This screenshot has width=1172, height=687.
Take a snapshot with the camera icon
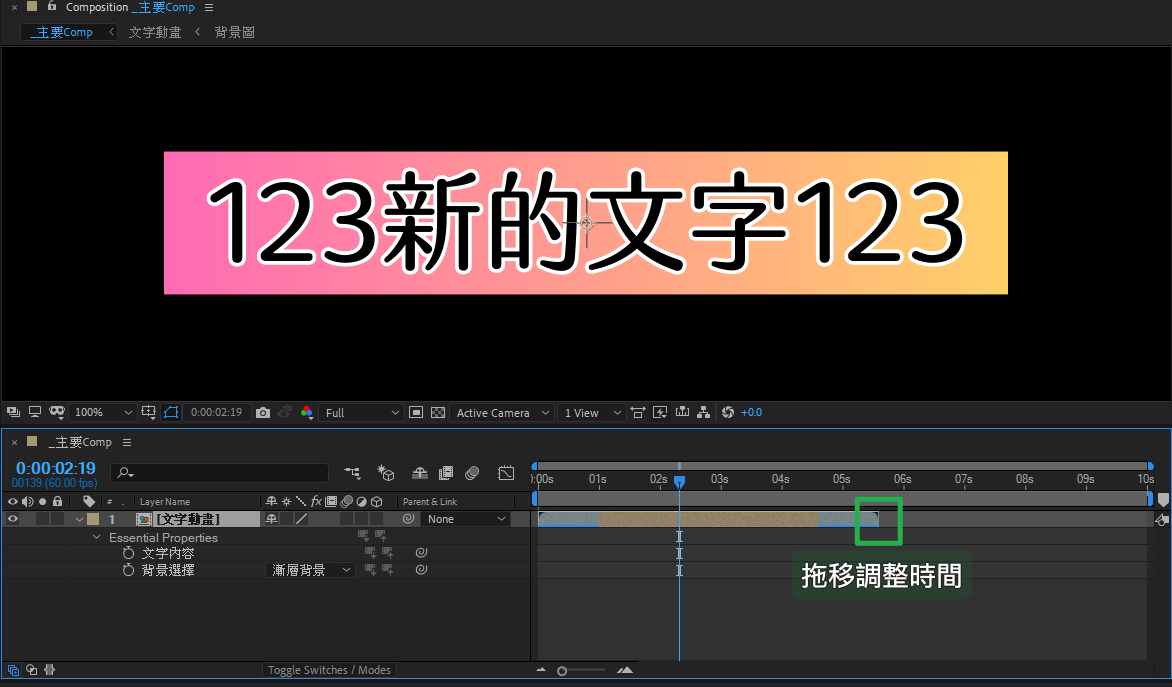tap(263, 412)
